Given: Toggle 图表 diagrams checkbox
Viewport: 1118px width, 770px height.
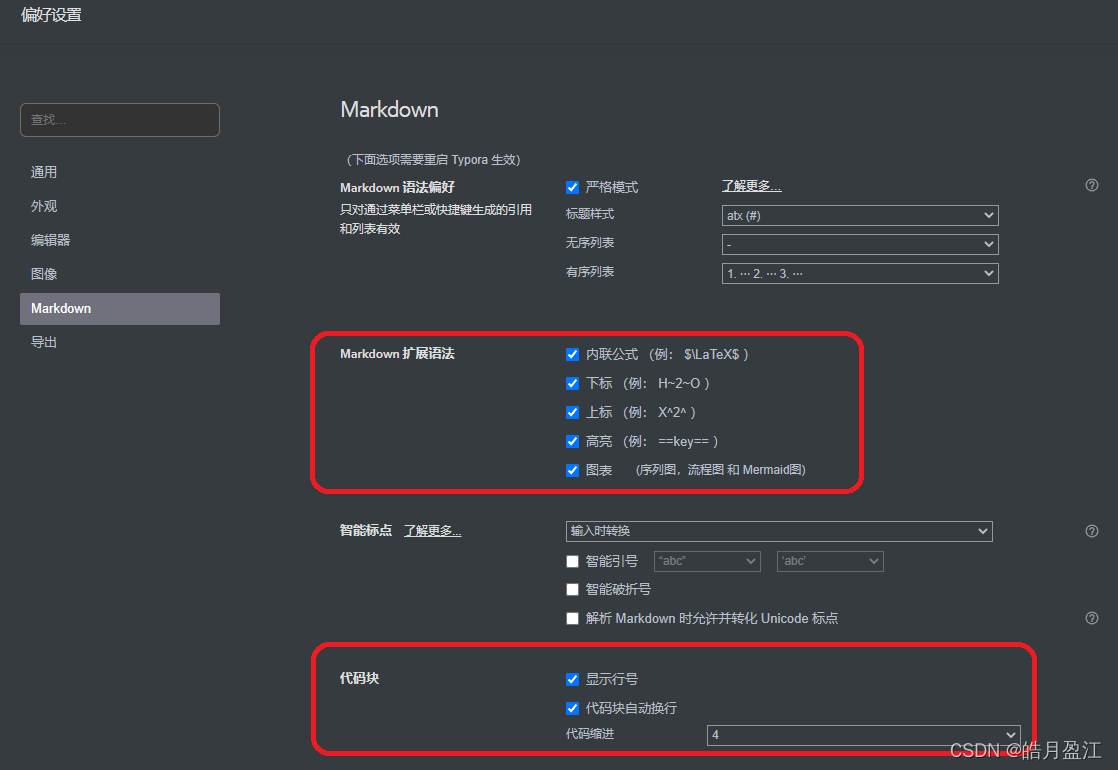Looking at the screenshot, I should (572, 471).
